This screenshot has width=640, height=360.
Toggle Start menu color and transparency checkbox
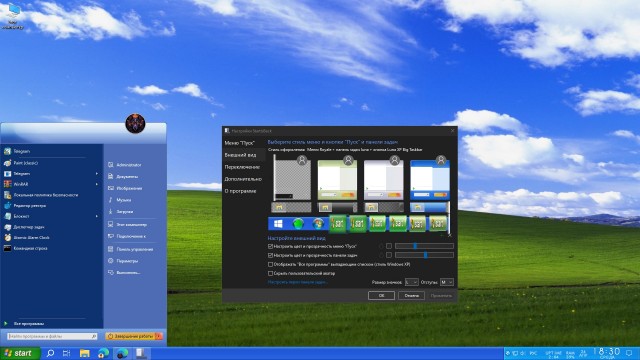pyautogui.click(x=270, y=247)
